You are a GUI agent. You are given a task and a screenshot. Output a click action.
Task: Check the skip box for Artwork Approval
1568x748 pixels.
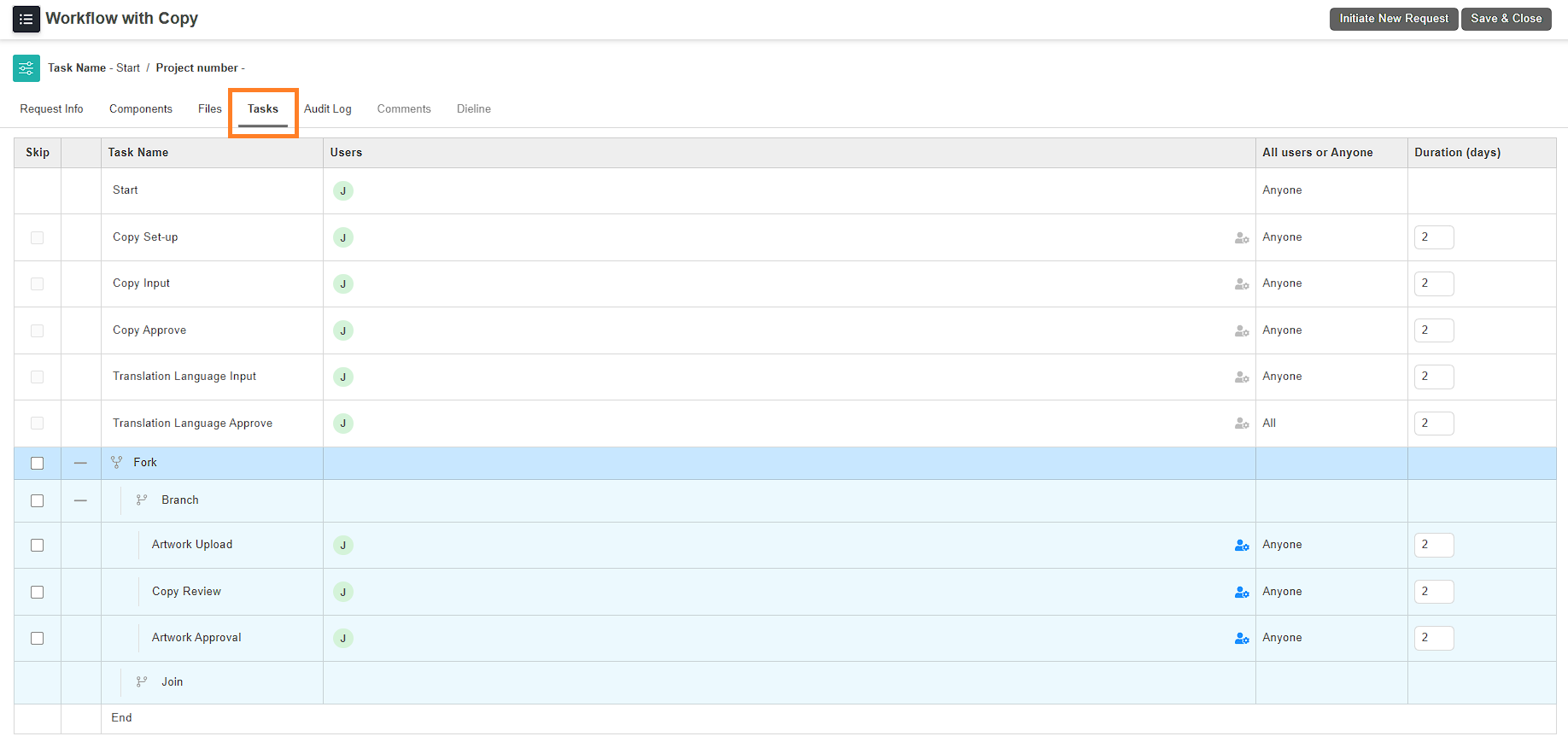coord(37,639)
